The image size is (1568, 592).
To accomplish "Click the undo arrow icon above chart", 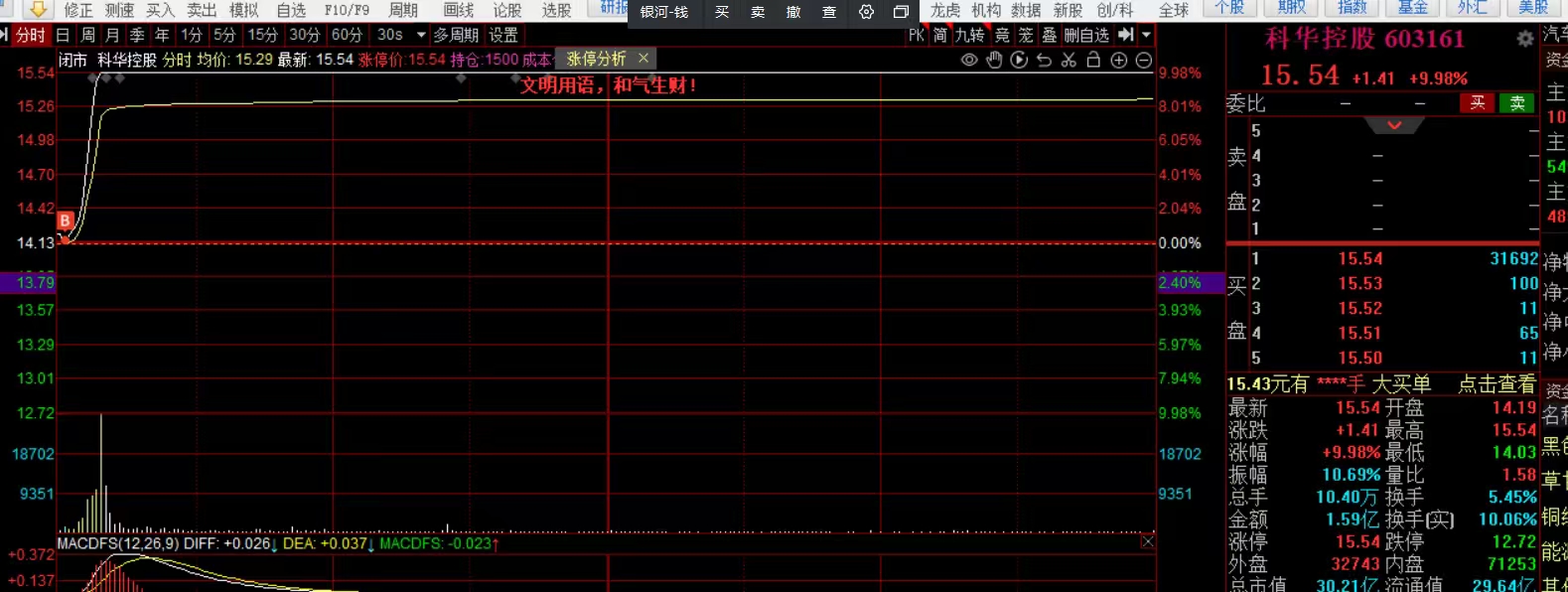I will pyautogui.click(x=1044, y=60).
